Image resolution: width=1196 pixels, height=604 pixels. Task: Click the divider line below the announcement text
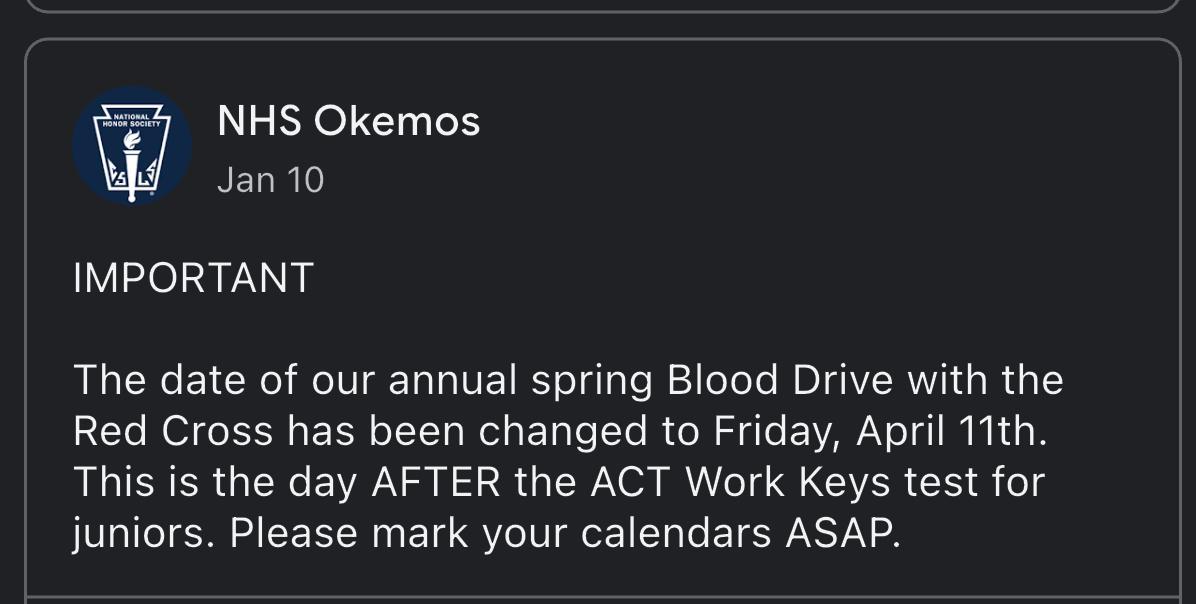coord(600,598)
